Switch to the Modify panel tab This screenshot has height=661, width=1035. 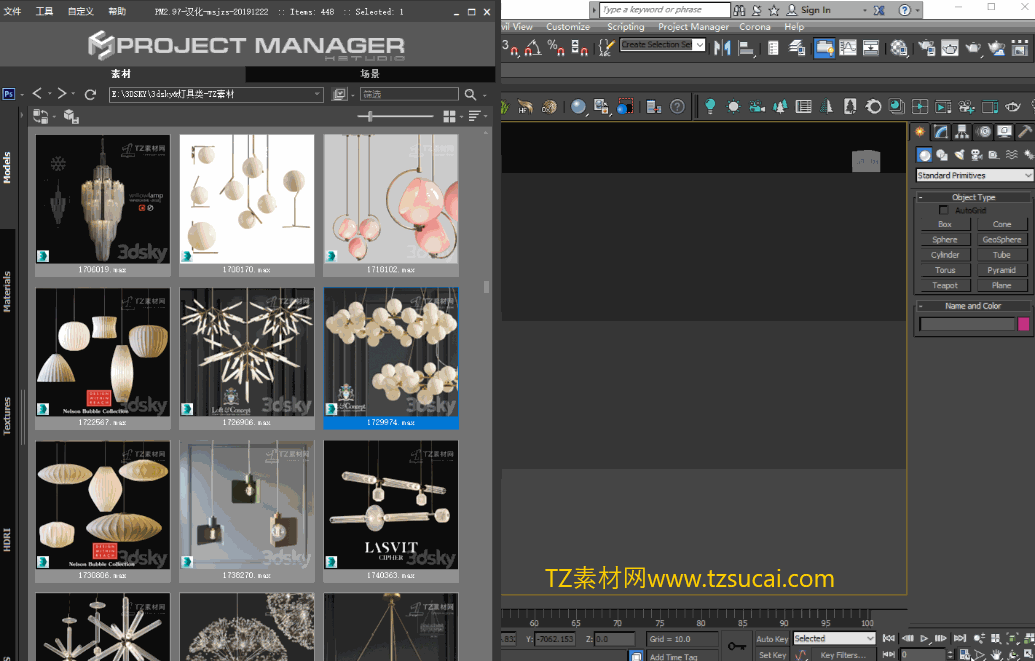(941, 132)
